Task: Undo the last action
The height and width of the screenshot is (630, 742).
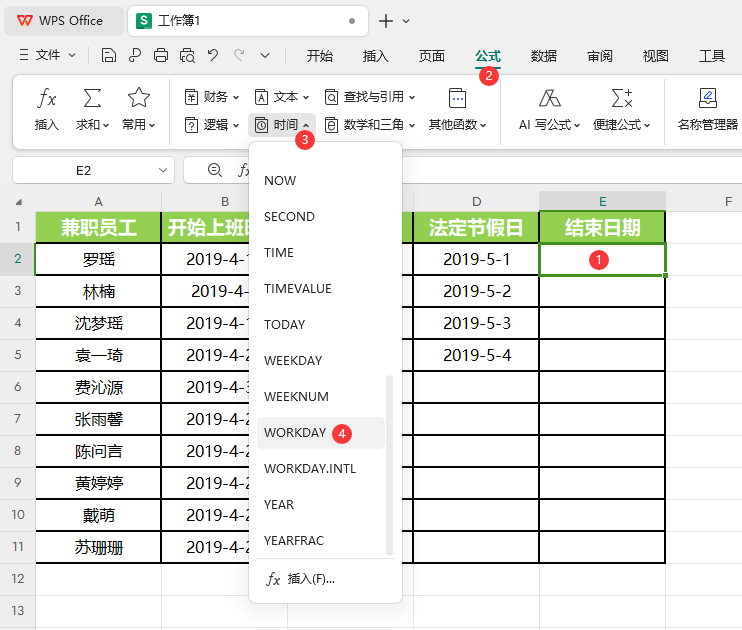Action: pyautogui.click(x=213, y=55)
